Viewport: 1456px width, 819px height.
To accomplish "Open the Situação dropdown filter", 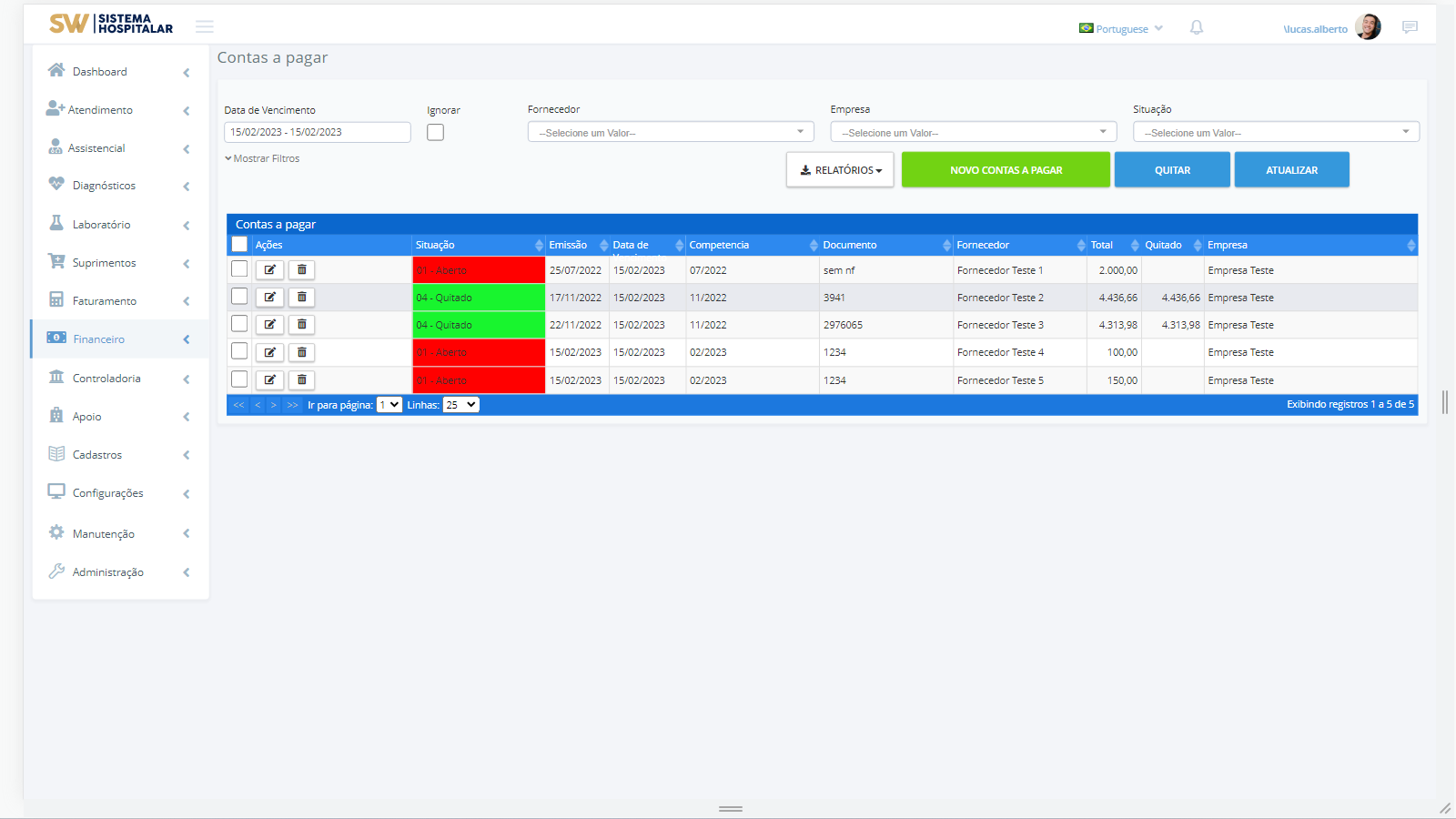I will (x=1275, y=133).
